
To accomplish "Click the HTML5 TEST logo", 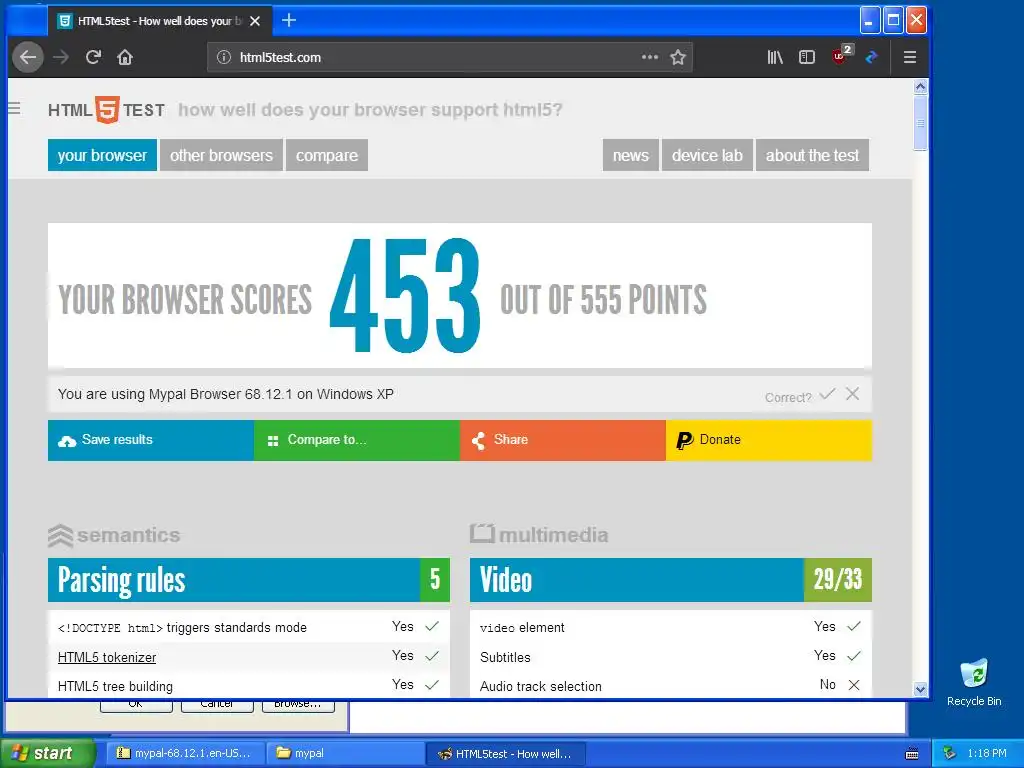I will tap(106, 110).
